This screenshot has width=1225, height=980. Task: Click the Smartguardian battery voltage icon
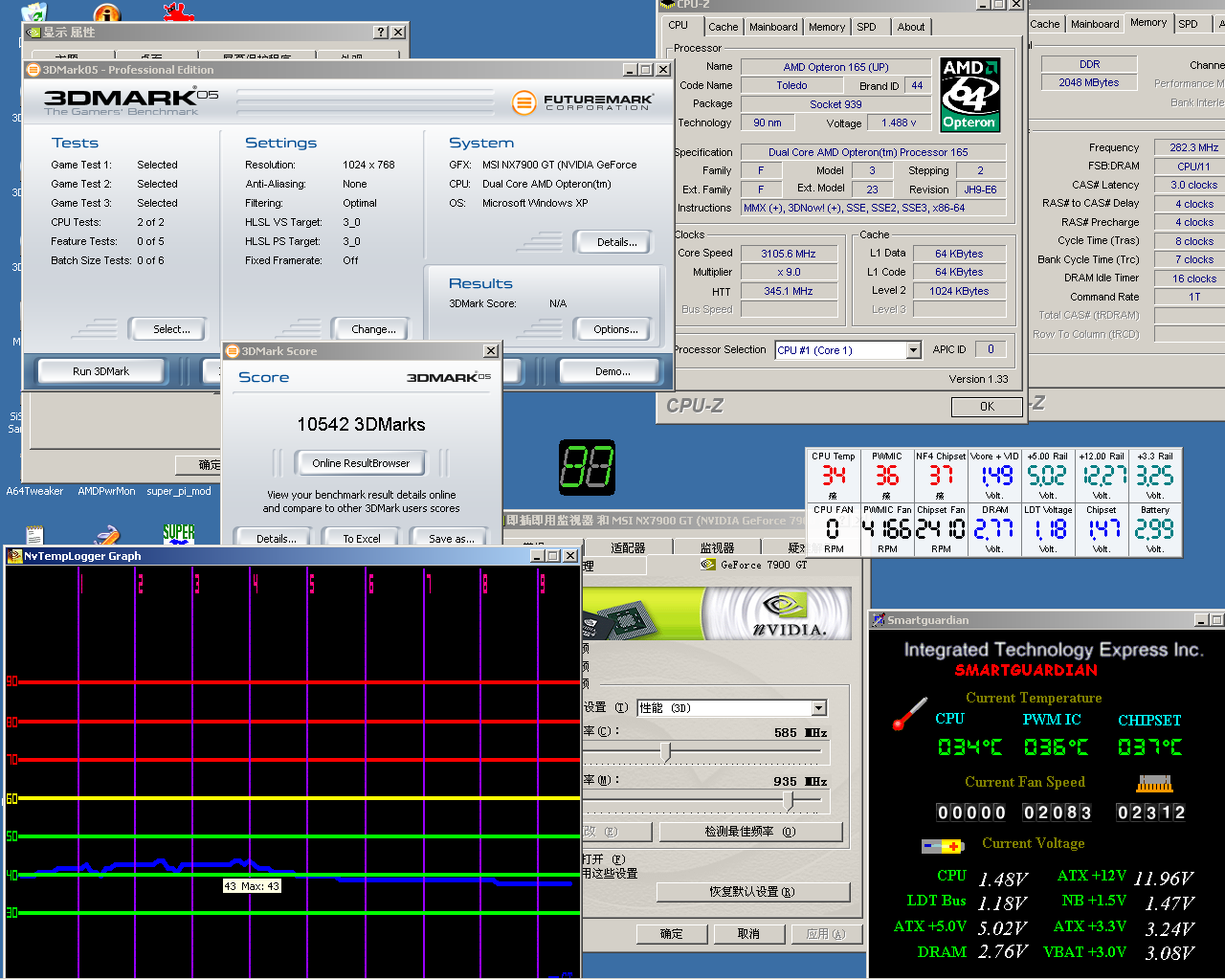coord(943,846)
